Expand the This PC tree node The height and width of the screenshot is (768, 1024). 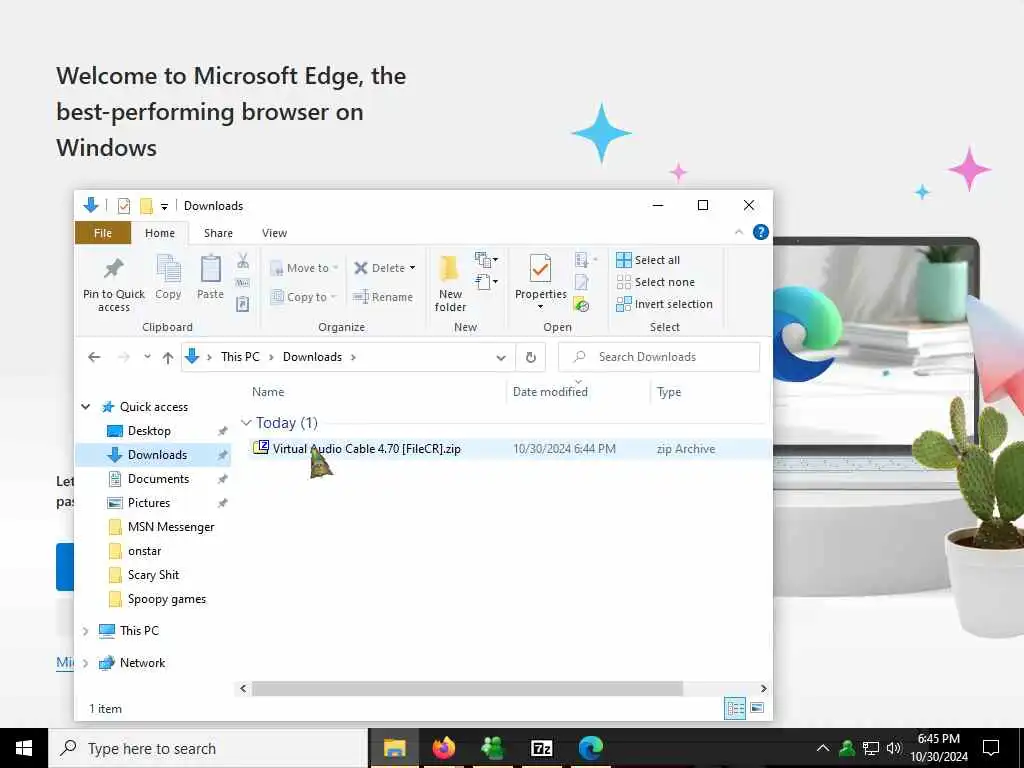point(86,631)
